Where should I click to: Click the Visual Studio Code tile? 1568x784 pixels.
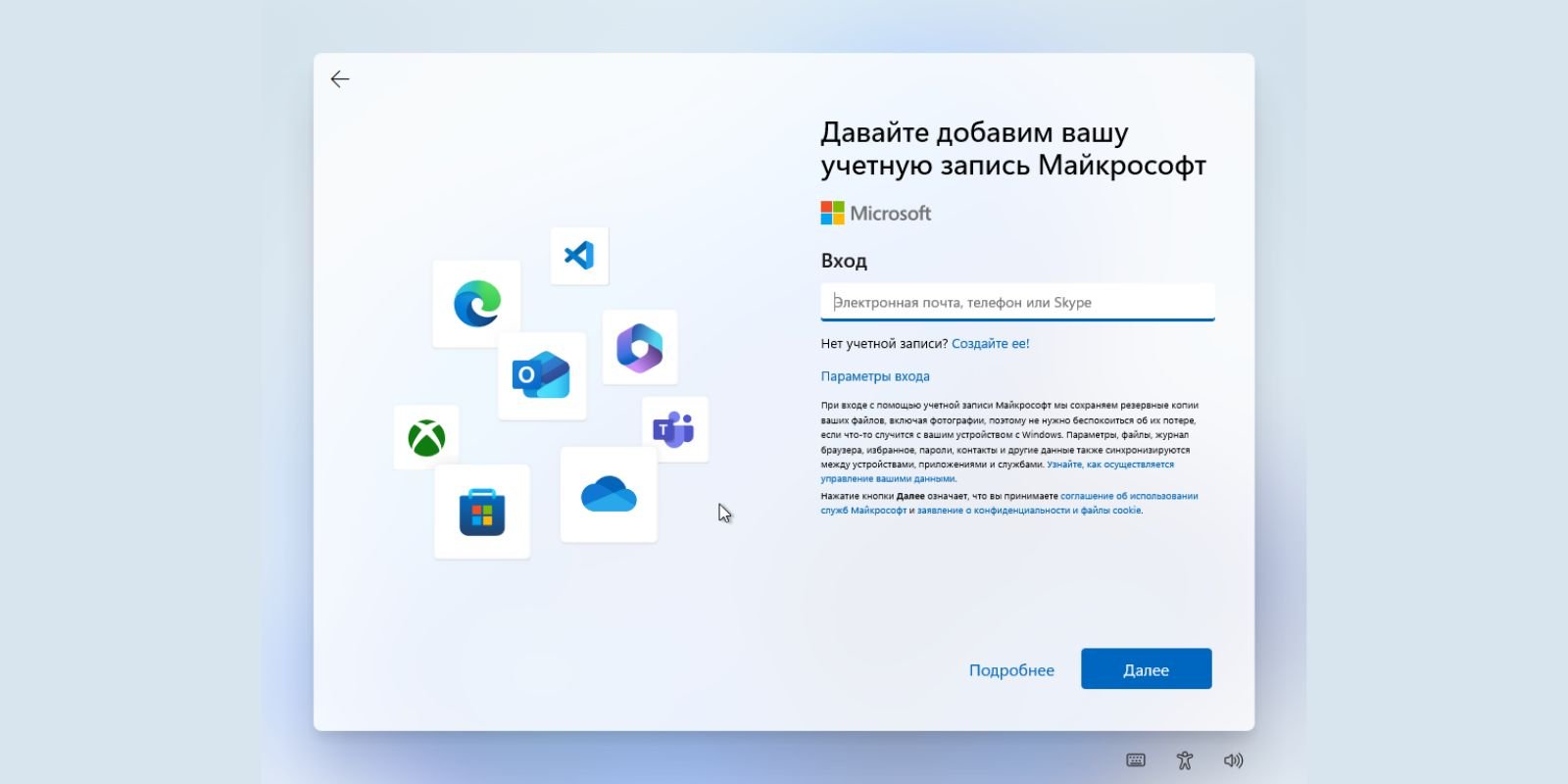(579, 256)
